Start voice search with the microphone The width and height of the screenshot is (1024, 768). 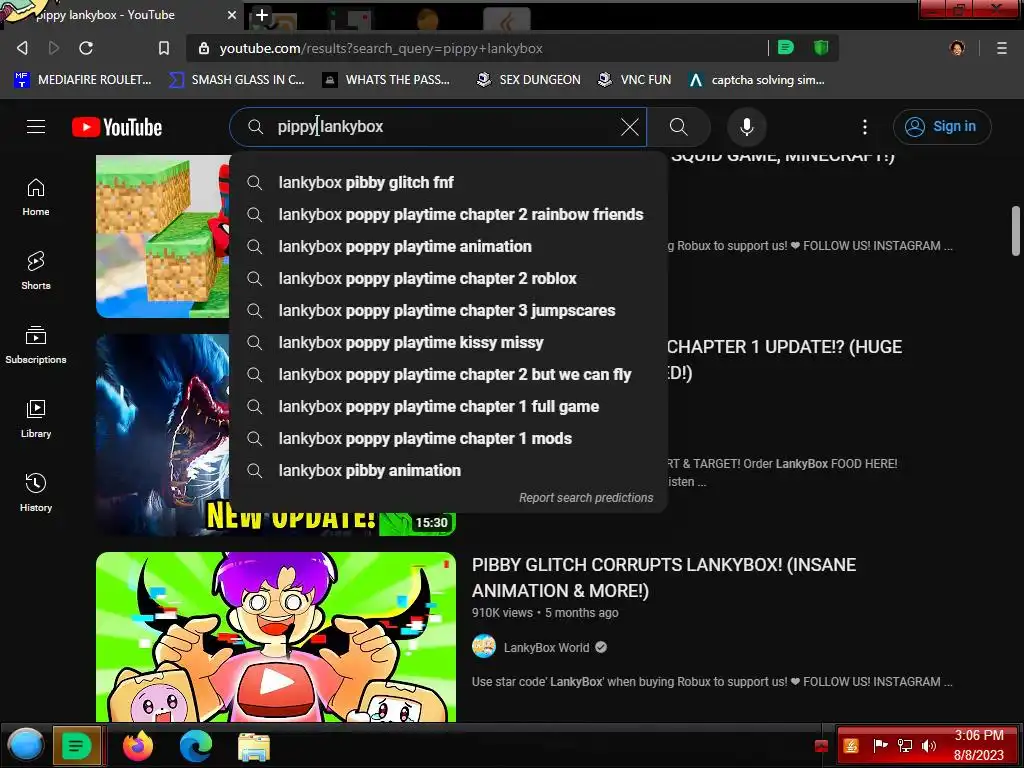pyautogui.click(x=746, y=127)
